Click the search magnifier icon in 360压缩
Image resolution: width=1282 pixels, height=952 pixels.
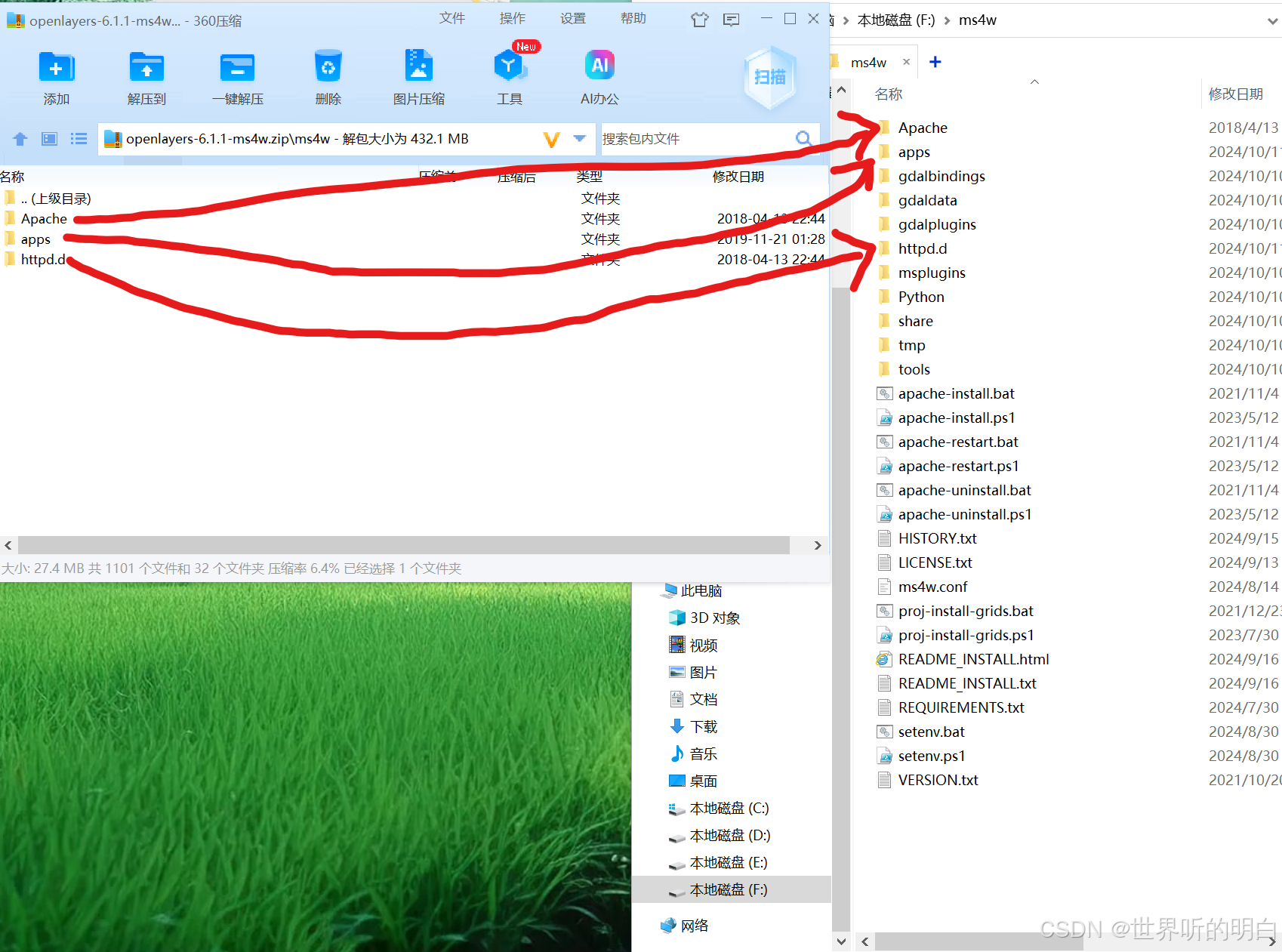[x=804, y=139]
